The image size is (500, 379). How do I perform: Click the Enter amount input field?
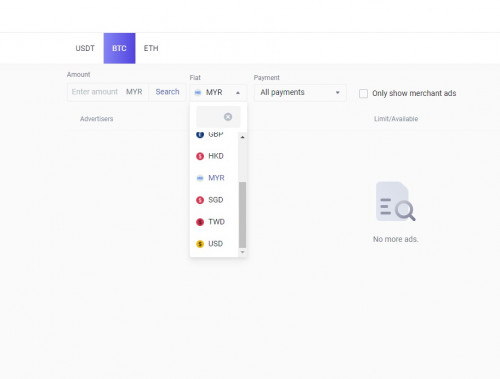(95, 92)
